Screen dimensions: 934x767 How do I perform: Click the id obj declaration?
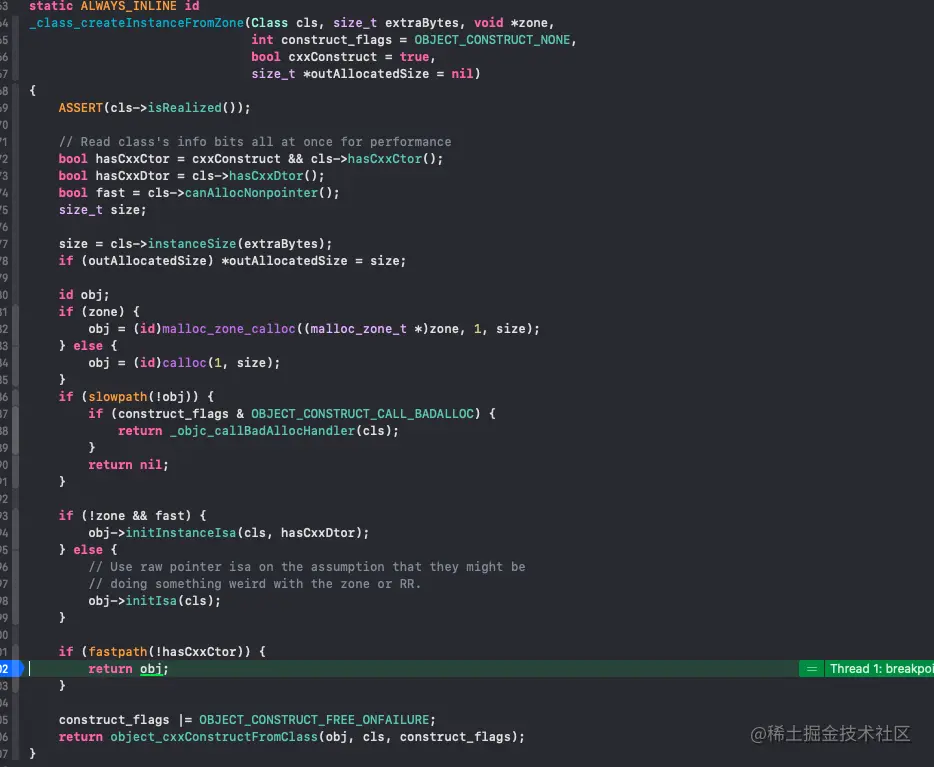point(84,295)
